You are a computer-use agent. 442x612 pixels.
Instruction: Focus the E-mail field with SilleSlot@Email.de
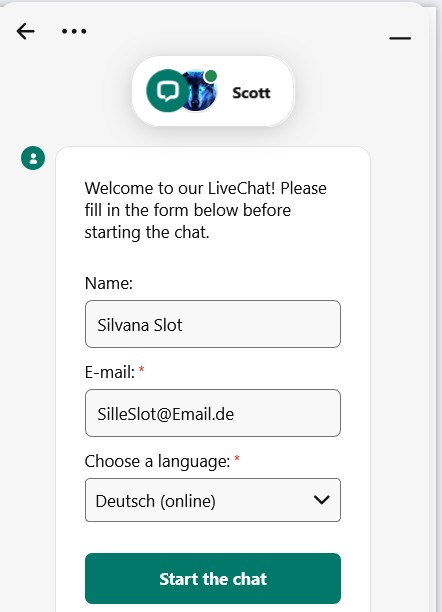213,413
